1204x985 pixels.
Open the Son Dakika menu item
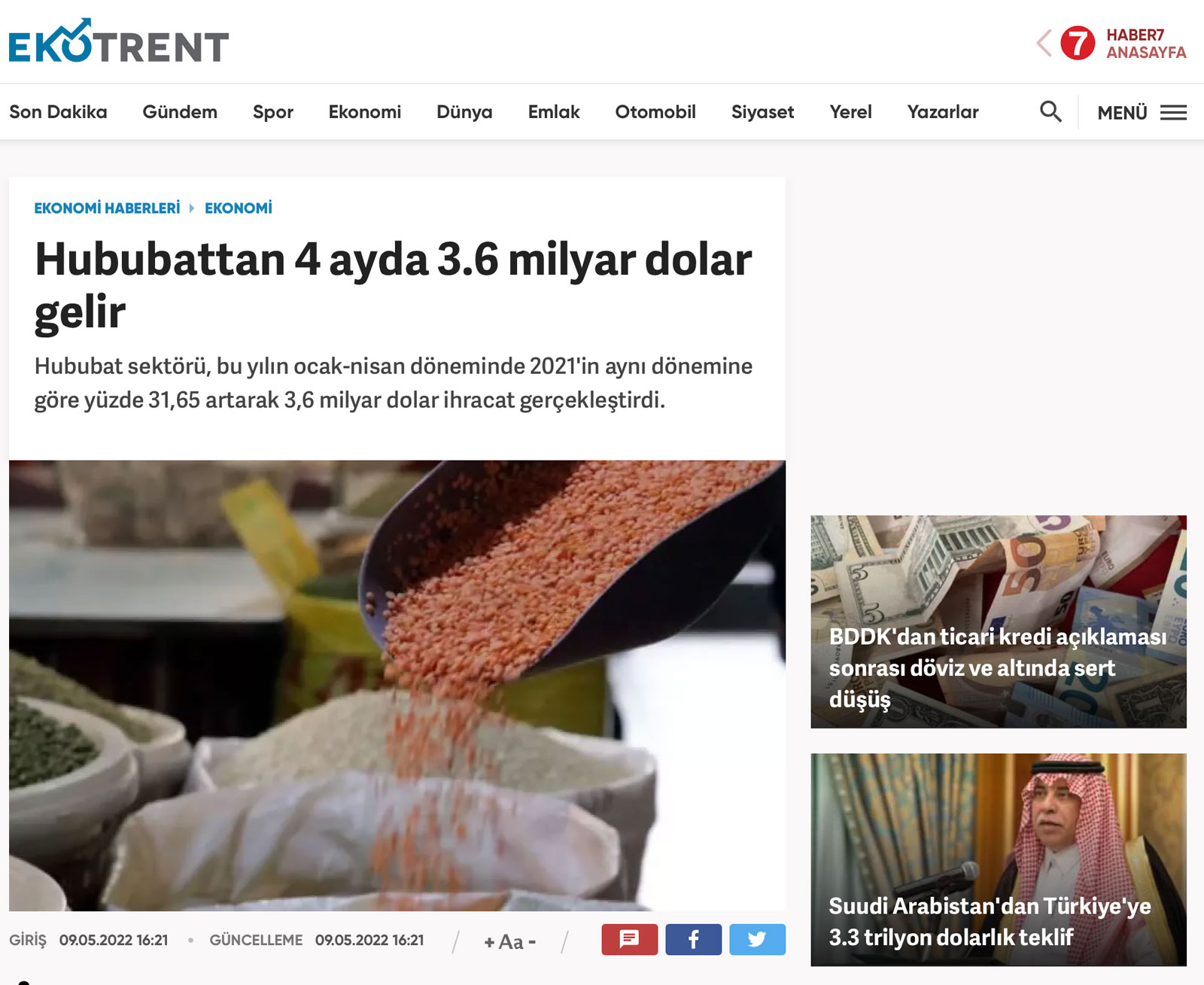click(x=58, y=112)
